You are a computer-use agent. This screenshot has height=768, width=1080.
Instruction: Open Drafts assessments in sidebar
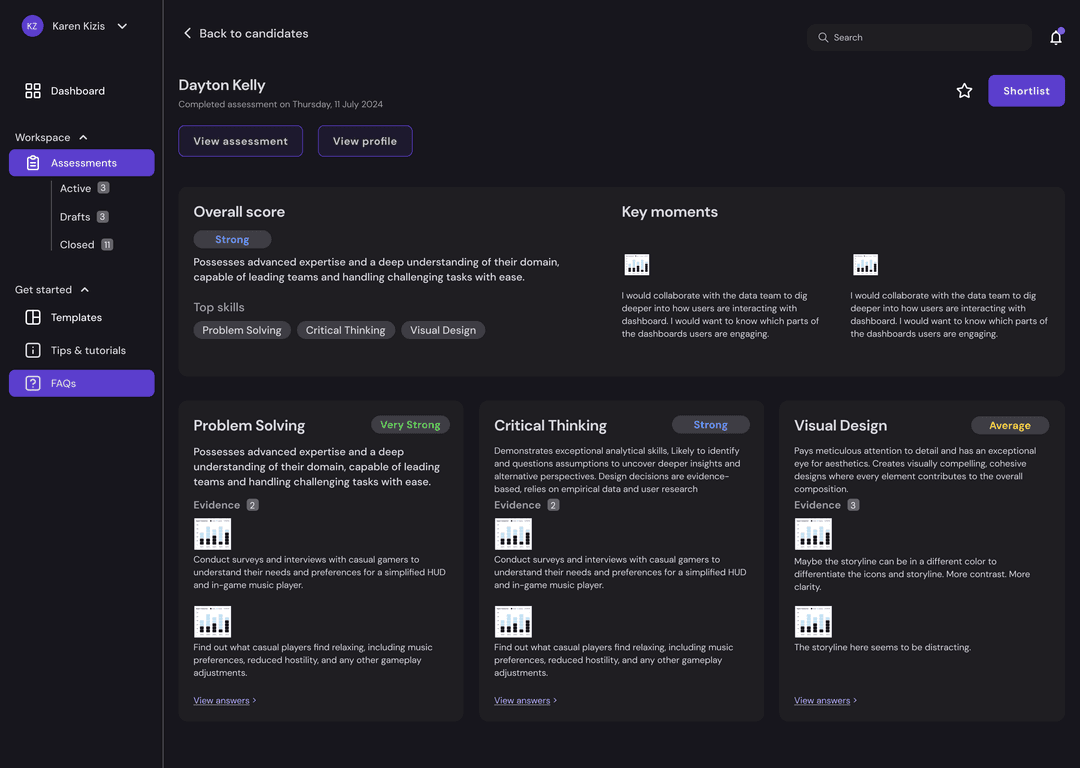pyautogui.click(x=84, y=217)
